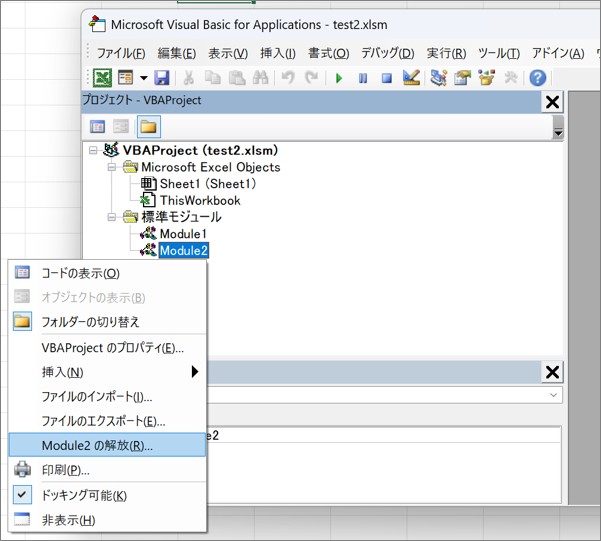Select ThisWorkbook in project tree
Screen dimensions: 601x541
click(x=200, y=201)
